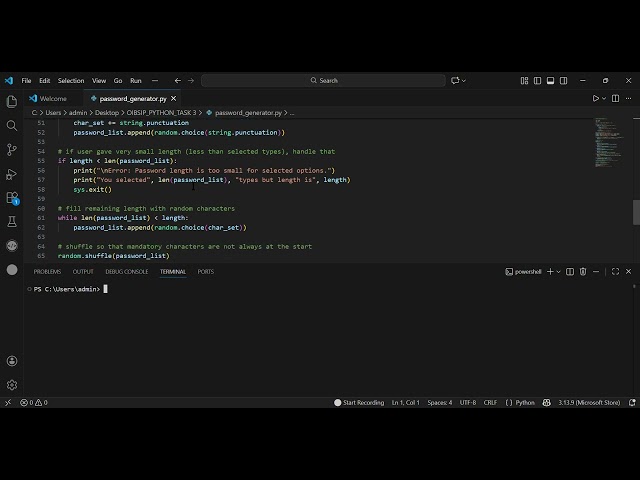Change encoding via UTF-8

[x=468, y=402]
